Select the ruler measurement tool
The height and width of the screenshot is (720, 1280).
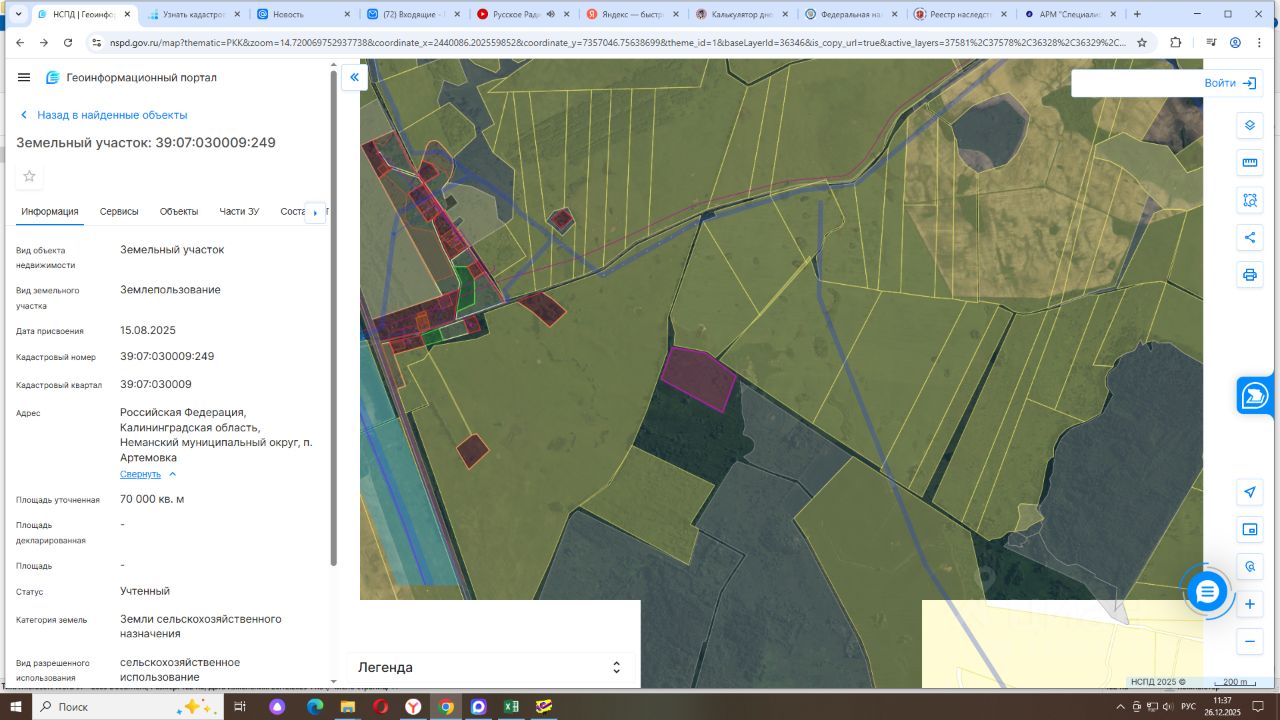(x=1249, y=163)
